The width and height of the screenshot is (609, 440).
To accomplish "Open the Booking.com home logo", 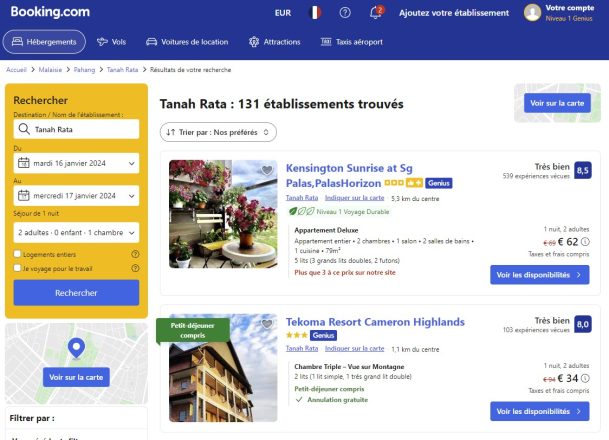I will click(x=50, y=12).
